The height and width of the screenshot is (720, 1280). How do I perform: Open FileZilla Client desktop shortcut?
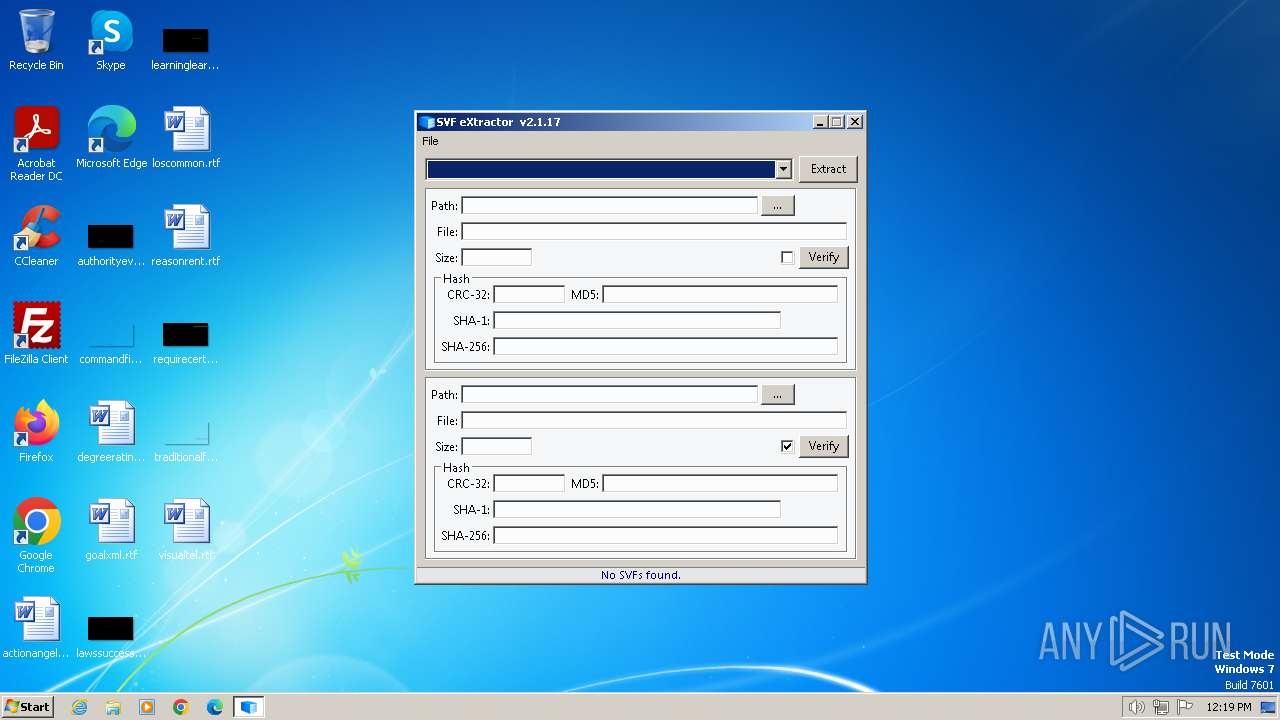tap(36, 333)
